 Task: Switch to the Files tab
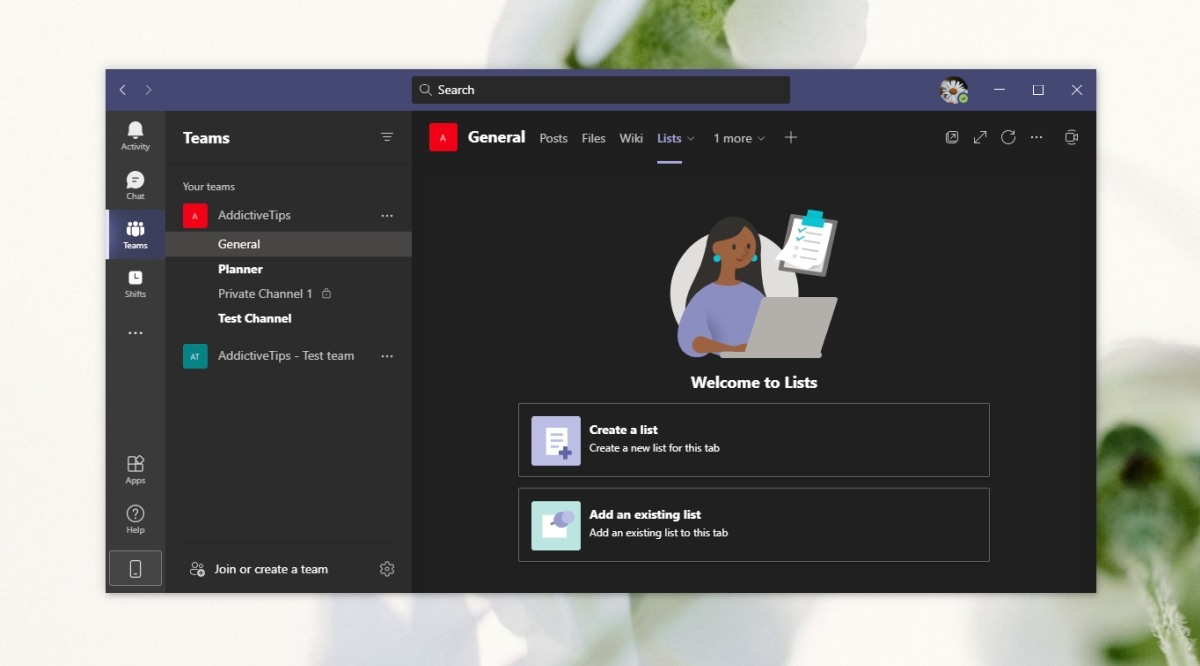[594, 138]
